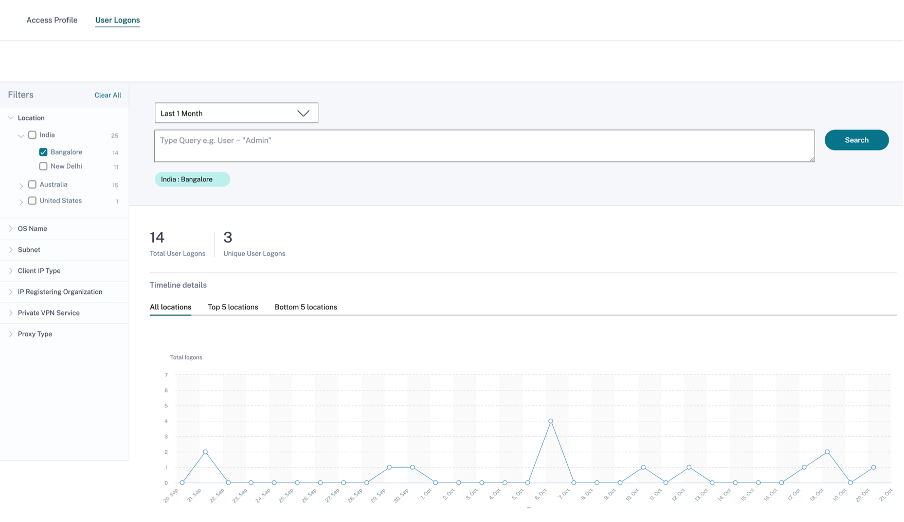
Task: Check the New Delhi checkbox
Action: (43, 167)
